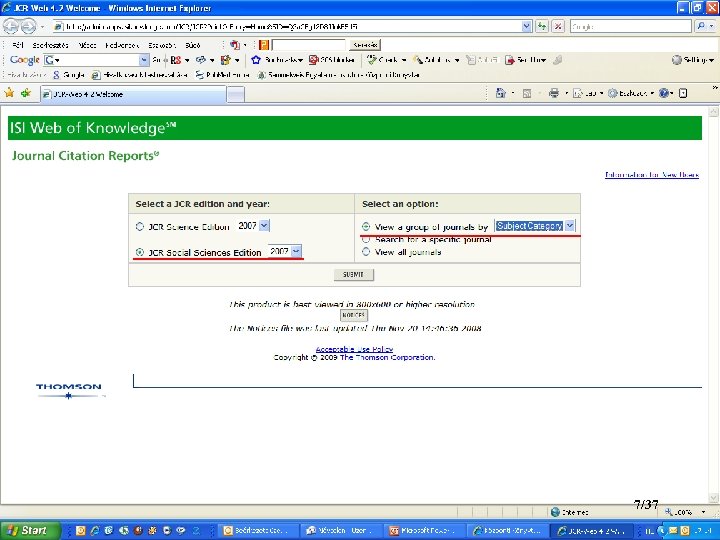Open the Súgó menu
The width and height of the screenshot is (720, 540).
pyautogui.click(x=193, y=45)
